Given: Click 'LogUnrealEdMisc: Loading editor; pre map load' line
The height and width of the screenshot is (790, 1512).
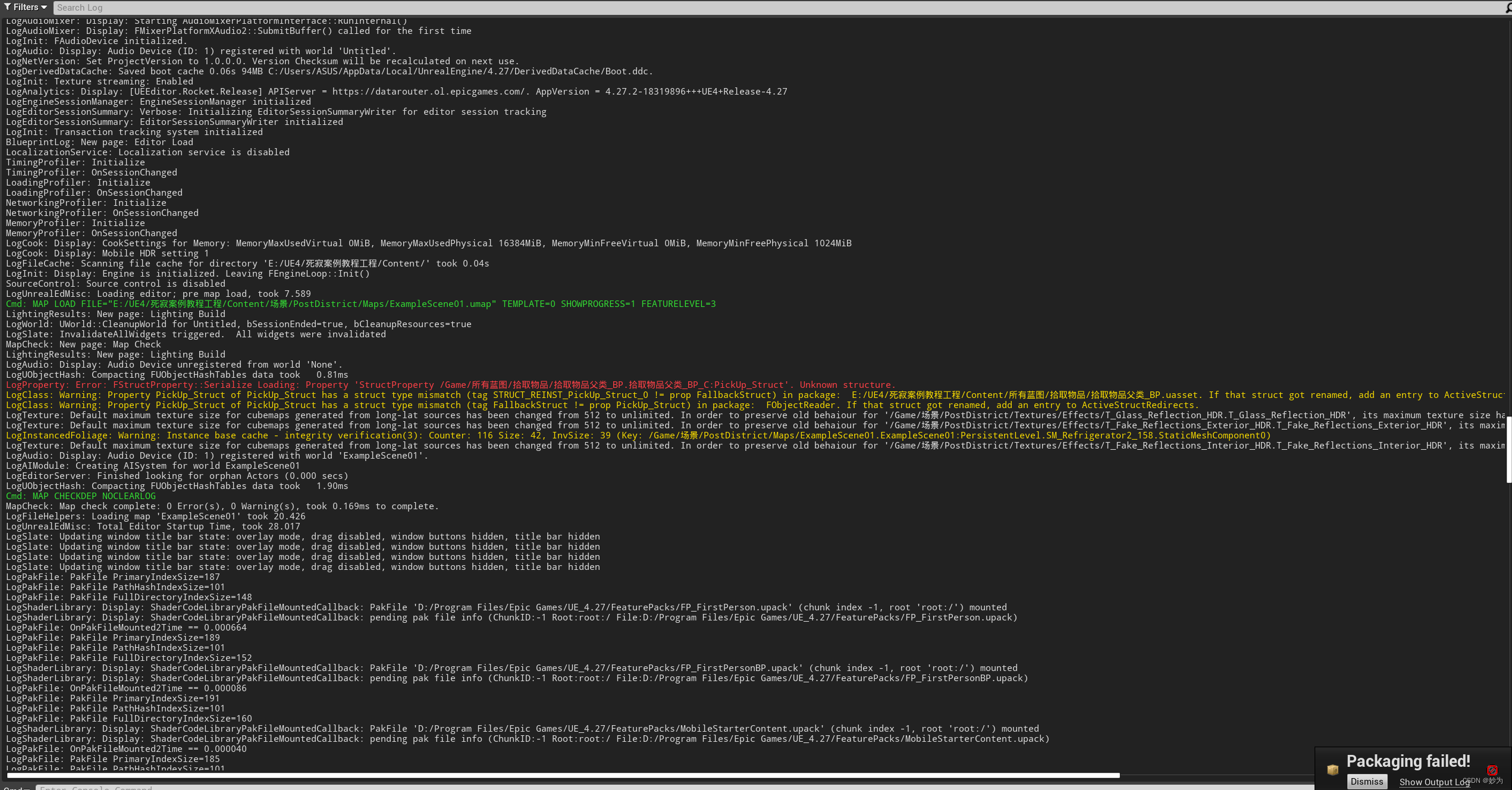Looking at the screenshot, I should pyautogui.click(x=158, y=294).
